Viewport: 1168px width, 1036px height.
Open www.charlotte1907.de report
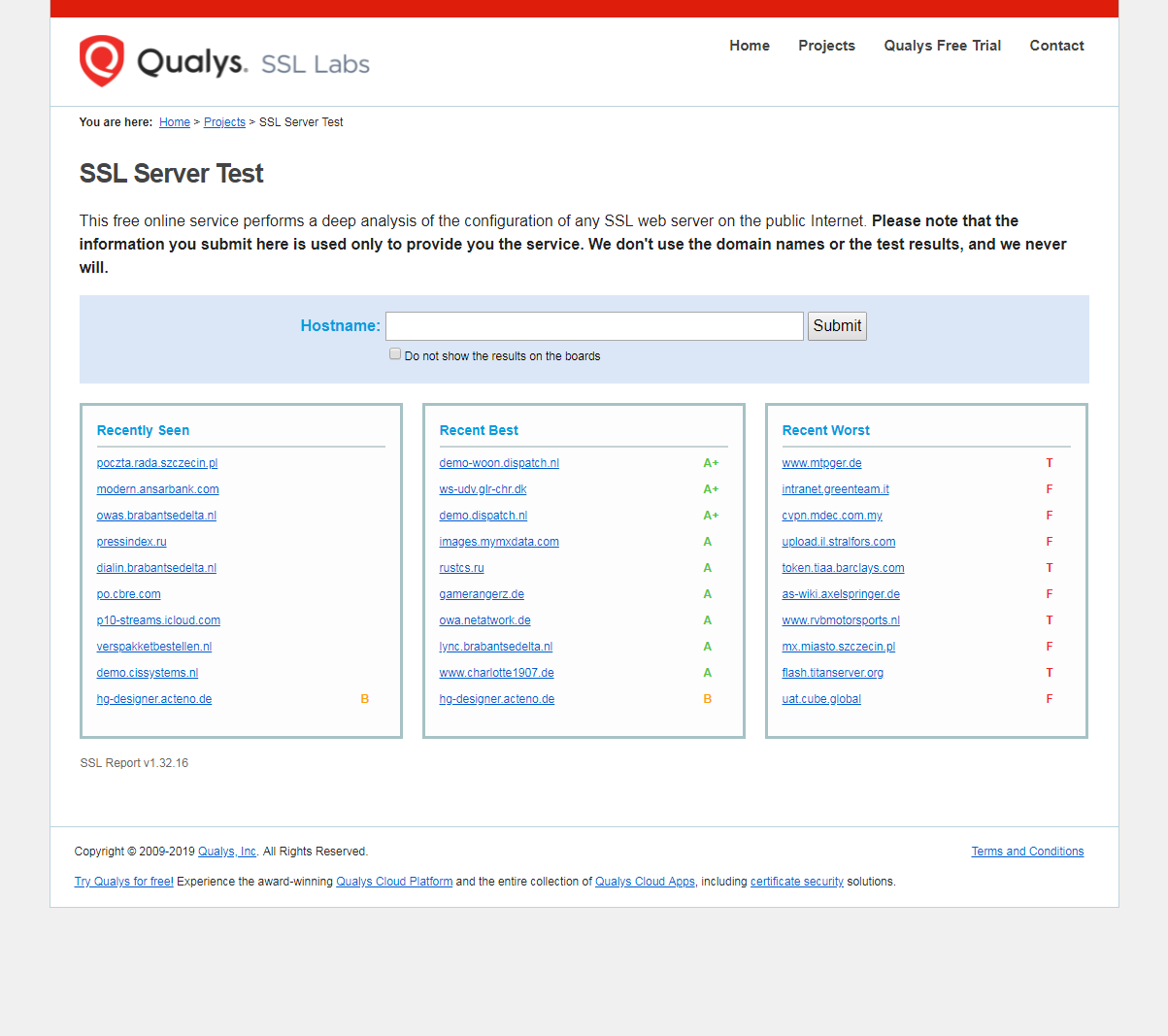pyautogui.click(x=497, y=673)
